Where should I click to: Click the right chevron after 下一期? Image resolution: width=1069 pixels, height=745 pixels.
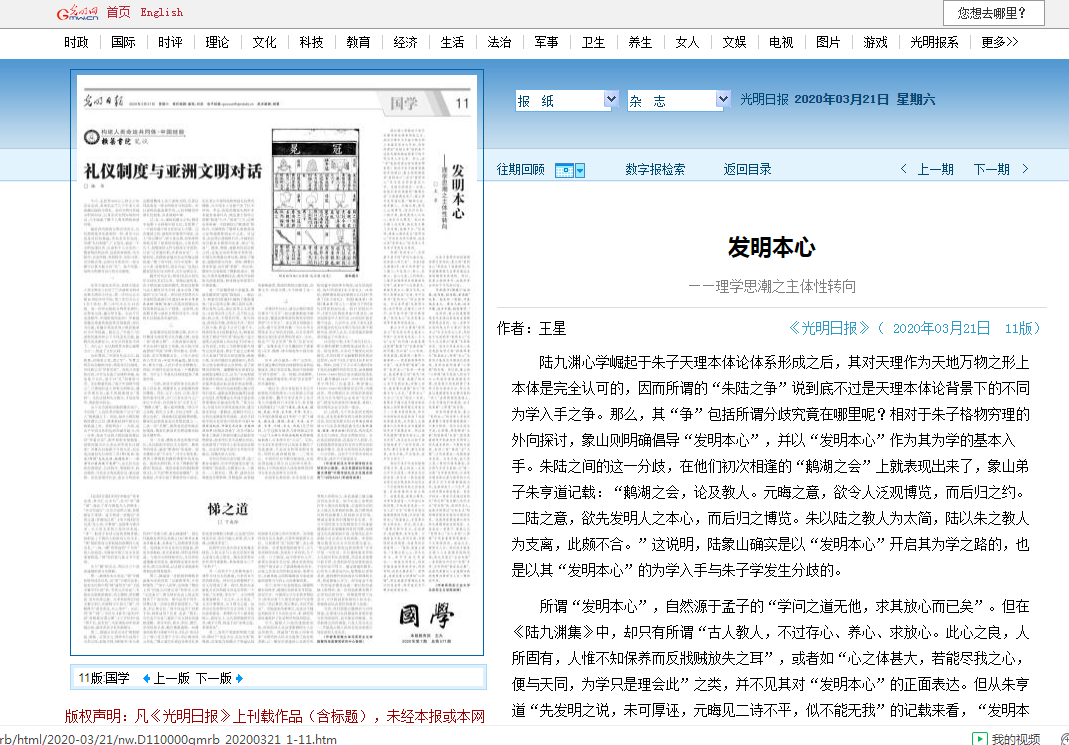tap(1024, 169)
